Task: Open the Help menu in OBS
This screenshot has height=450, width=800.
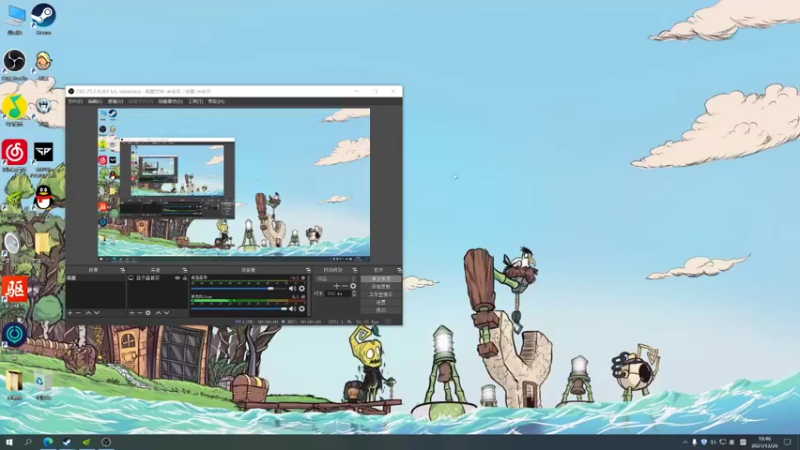Action: [x=216, y=102]
